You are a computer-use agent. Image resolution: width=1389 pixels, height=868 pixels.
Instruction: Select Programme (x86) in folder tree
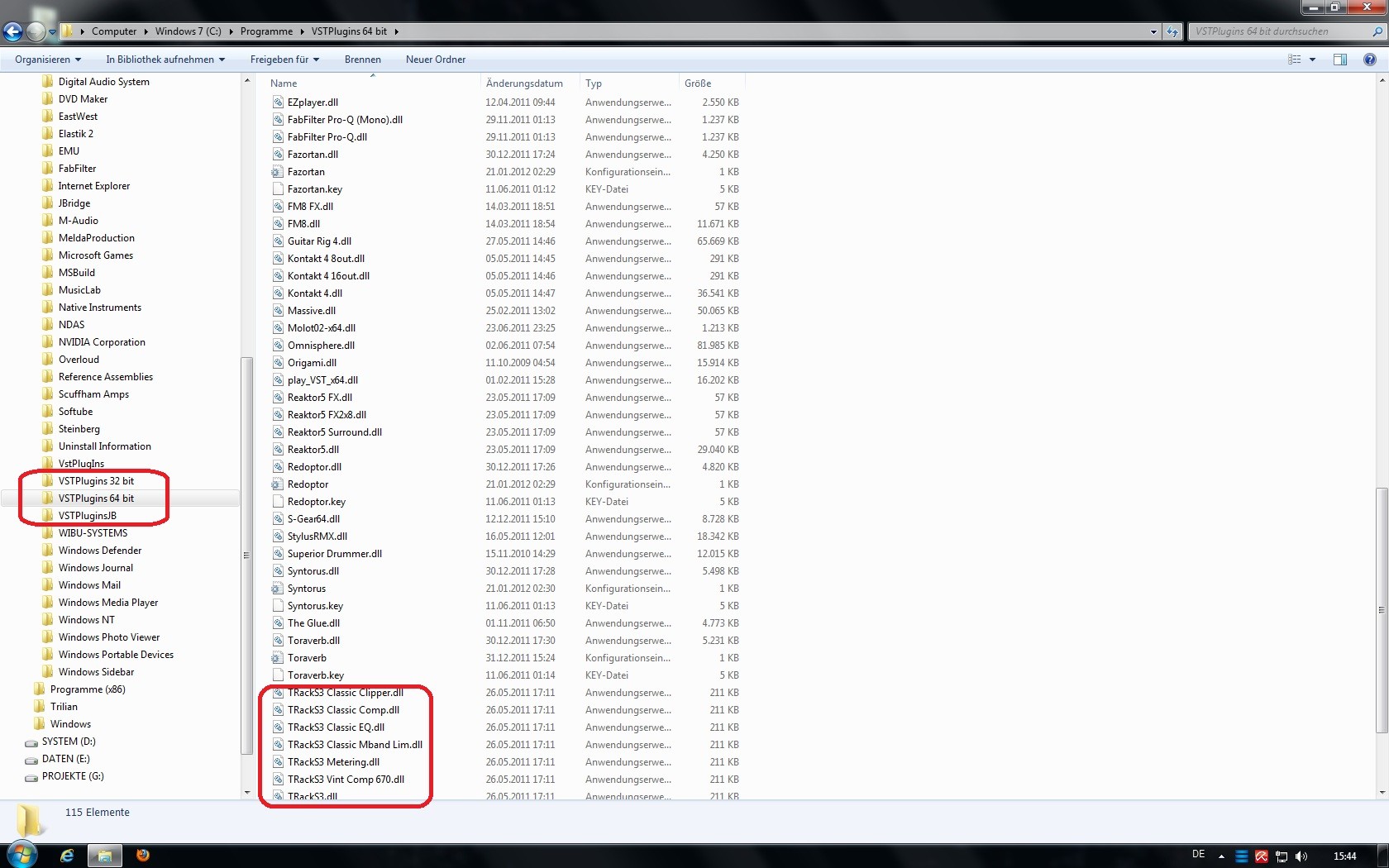88,689
